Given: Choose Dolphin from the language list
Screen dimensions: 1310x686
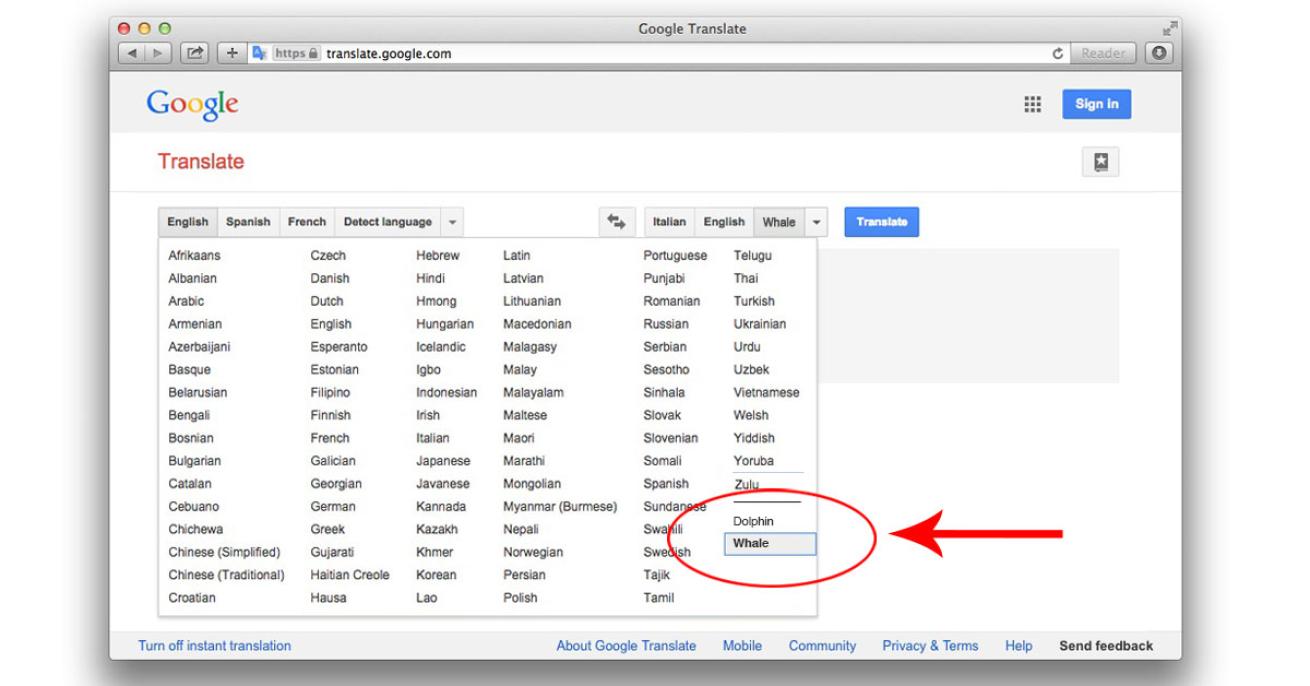Looking at the screenshot, I should [x=753, y=521].
